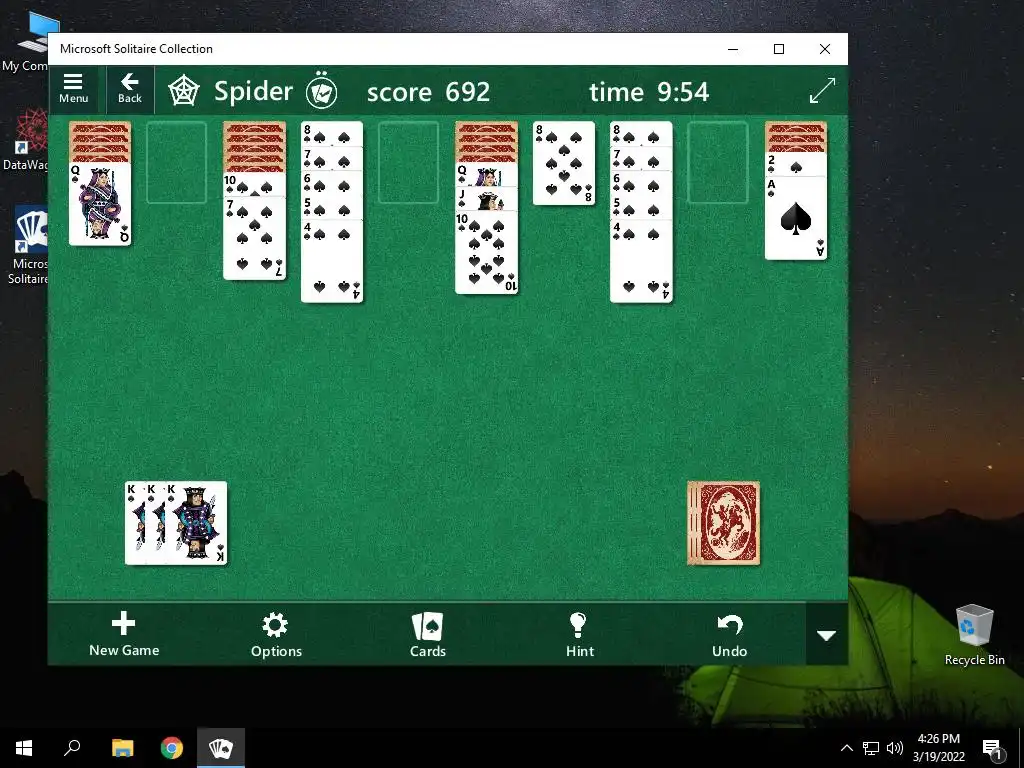The height and width of the screenshot is (768, 1024).
Task: Open the daily challenge cards badge icon
Action: point(321,91)
